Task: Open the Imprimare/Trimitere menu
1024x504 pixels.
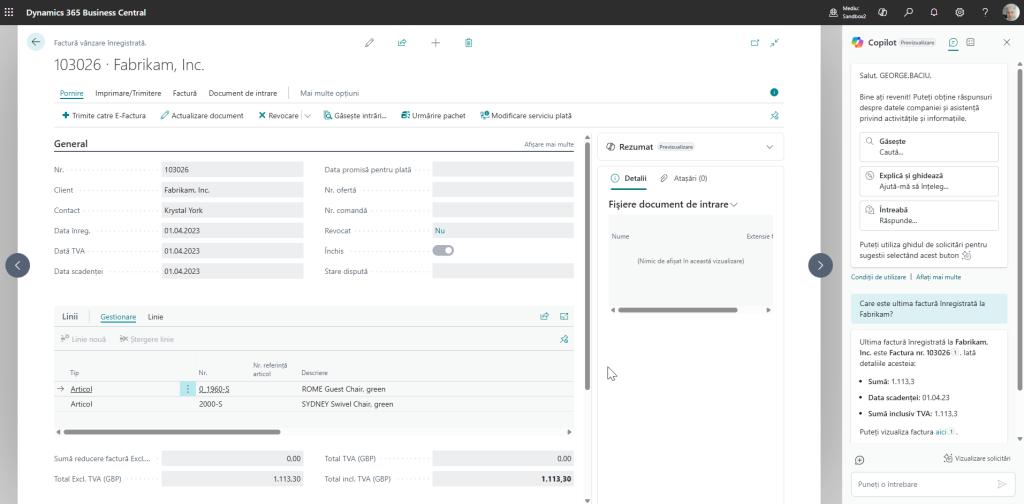Action: point(128,93)
